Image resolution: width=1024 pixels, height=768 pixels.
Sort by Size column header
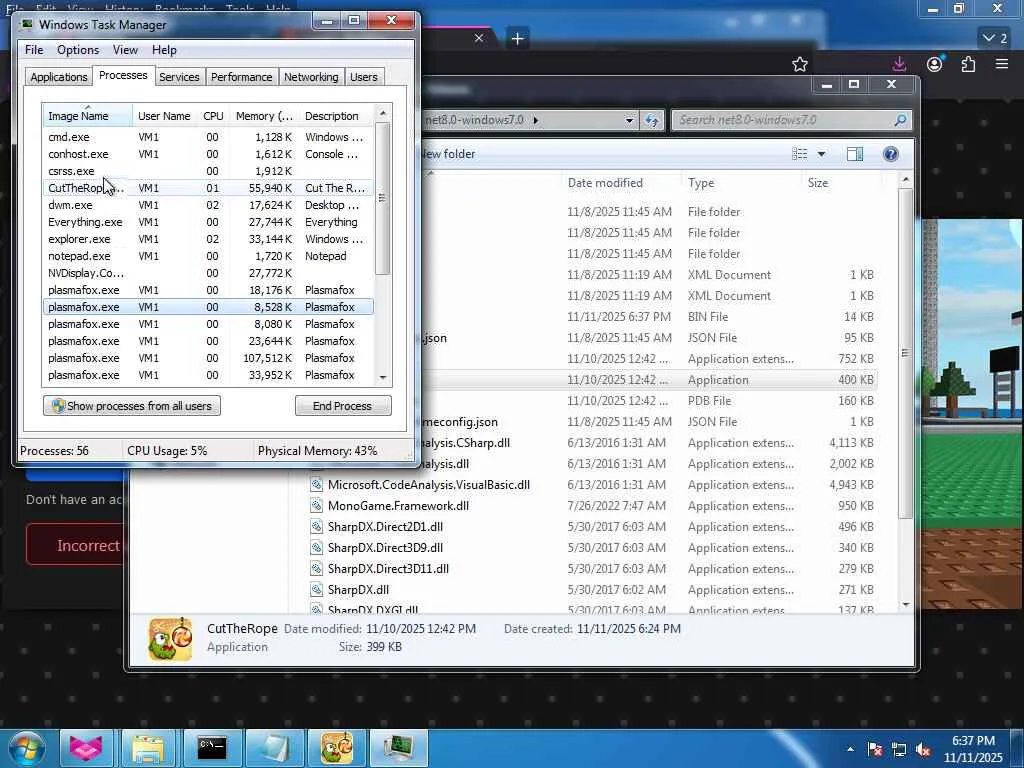[x=818, y=183]
